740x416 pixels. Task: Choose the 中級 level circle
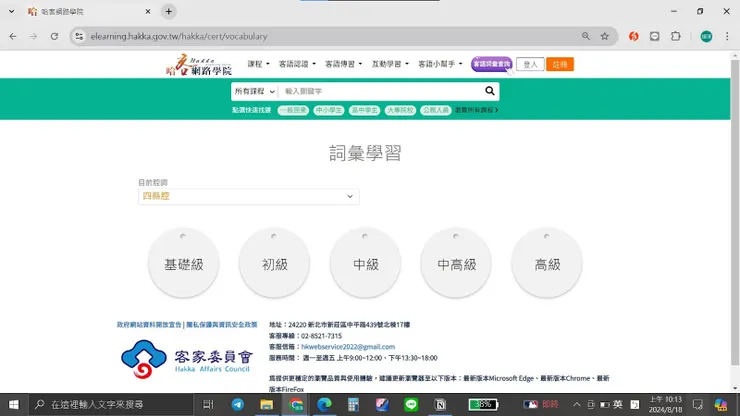pos(365,263)
